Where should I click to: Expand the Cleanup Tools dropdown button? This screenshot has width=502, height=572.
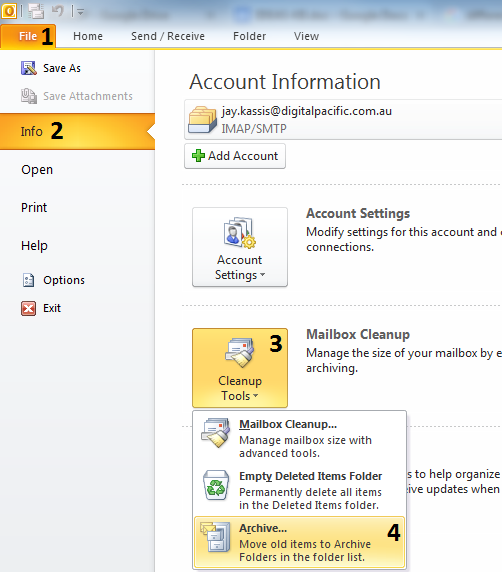240,368
